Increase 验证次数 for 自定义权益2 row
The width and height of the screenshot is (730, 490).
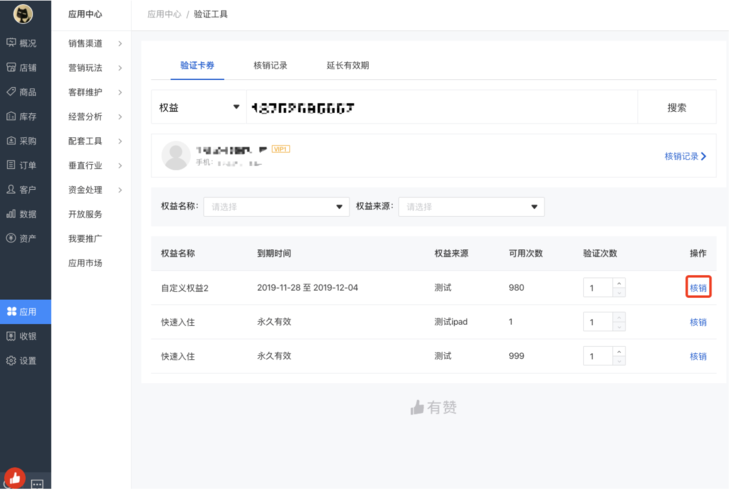point(619,283)
